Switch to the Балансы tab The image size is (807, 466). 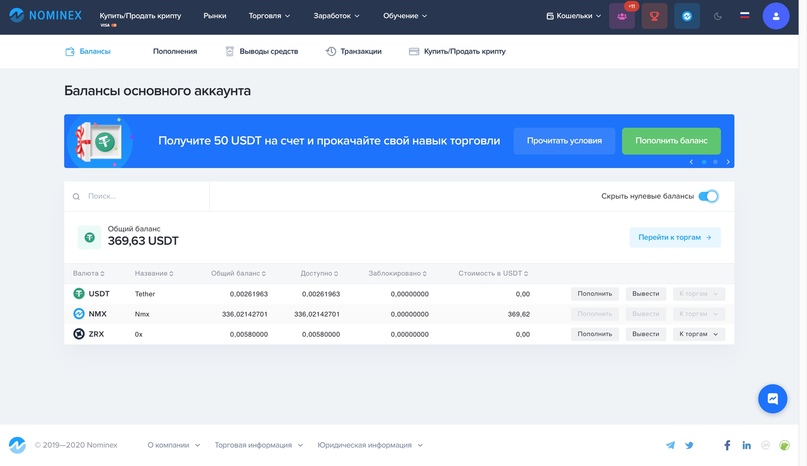[x=88, y=51]
